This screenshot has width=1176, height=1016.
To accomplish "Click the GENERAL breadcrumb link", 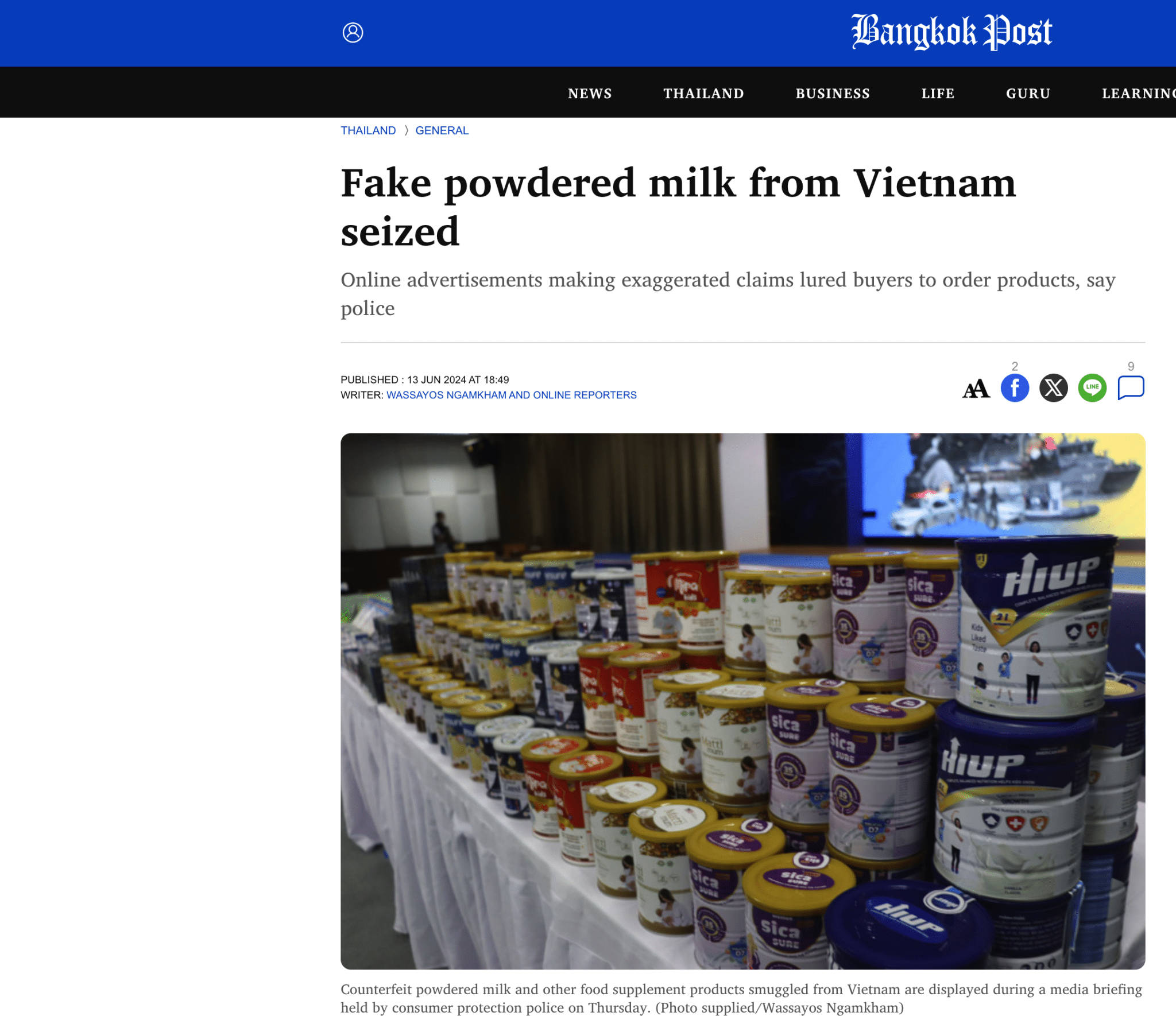I will [x=442, y=130].
